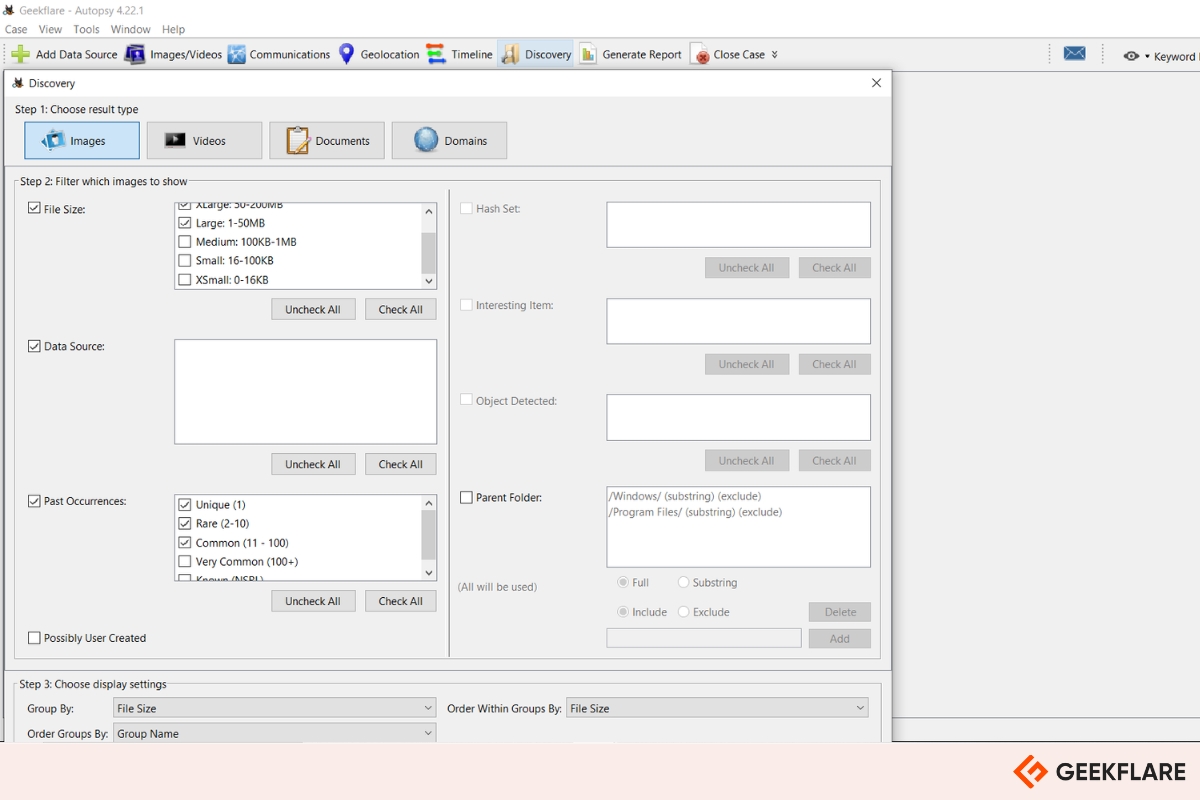Click the Parent Folder path input field
Screen dimensions: 1200x800
pyautogui.click(x=704, y=638)
